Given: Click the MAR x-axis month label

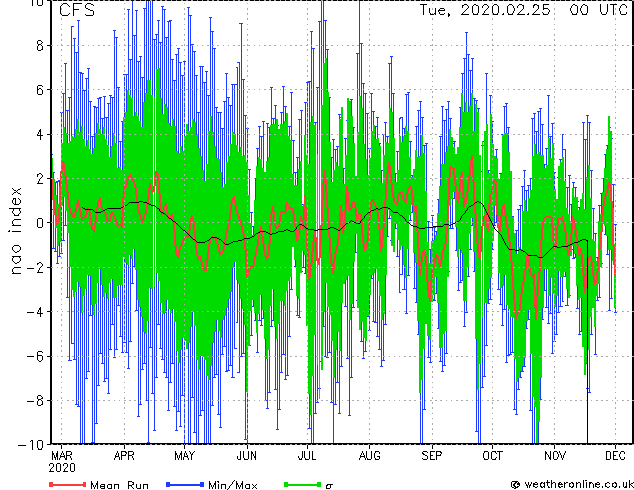Looking at the screenshot, I should (x=62, y=456).
